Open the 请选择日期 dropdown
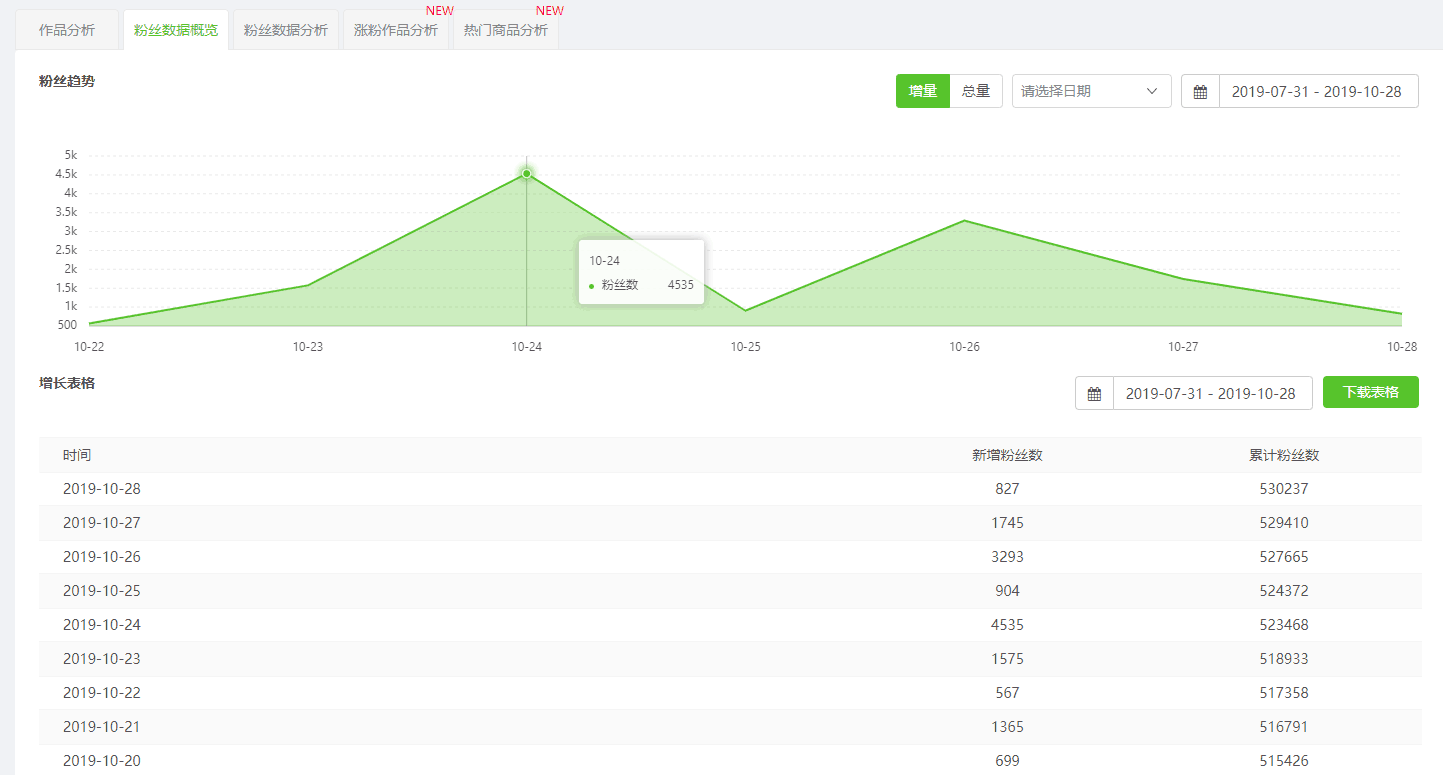1443x775 pixels. tap(1092, 91)
